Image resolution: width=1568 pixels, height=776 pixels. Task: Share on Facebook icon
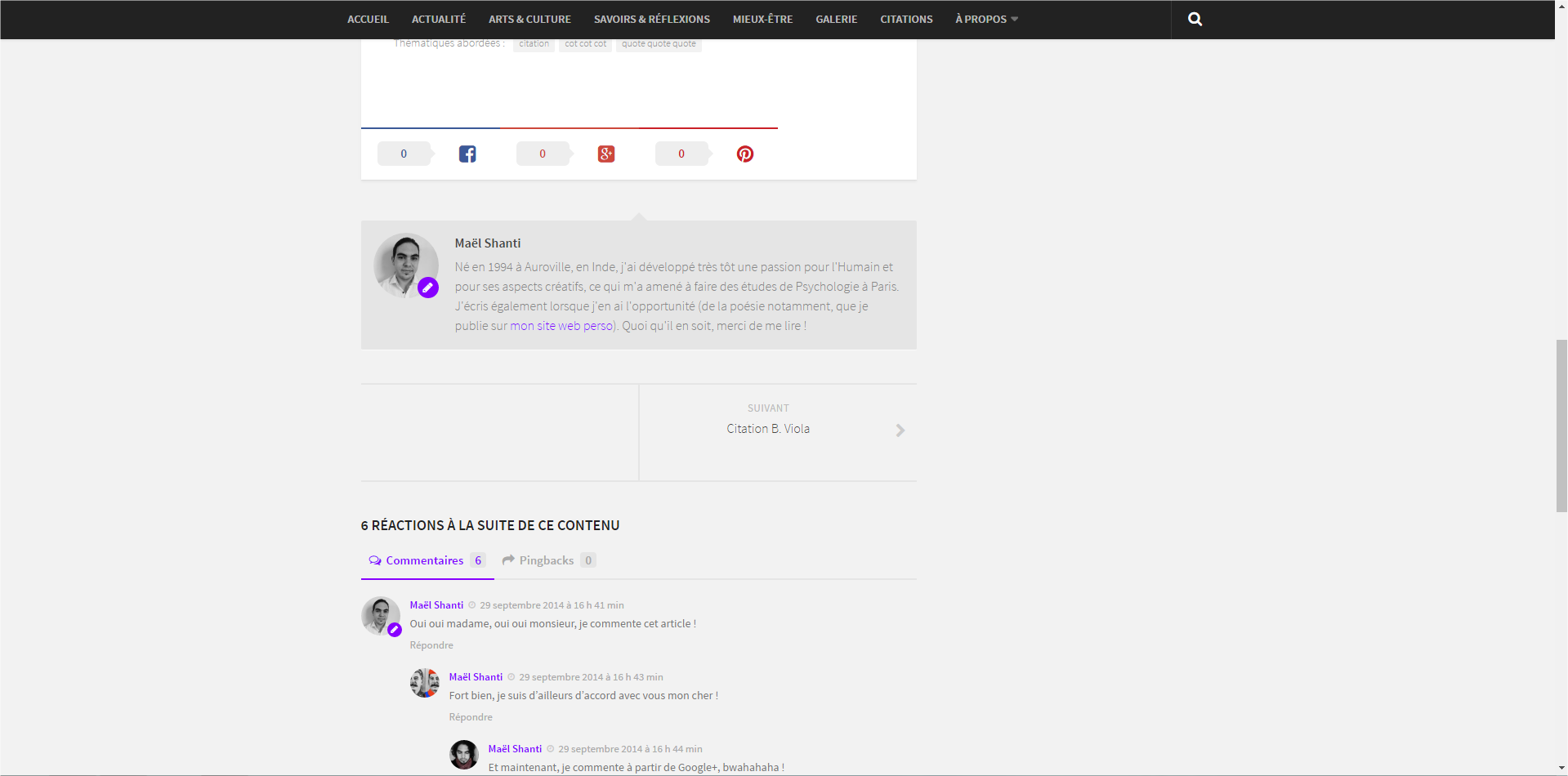tap(467, 154)
